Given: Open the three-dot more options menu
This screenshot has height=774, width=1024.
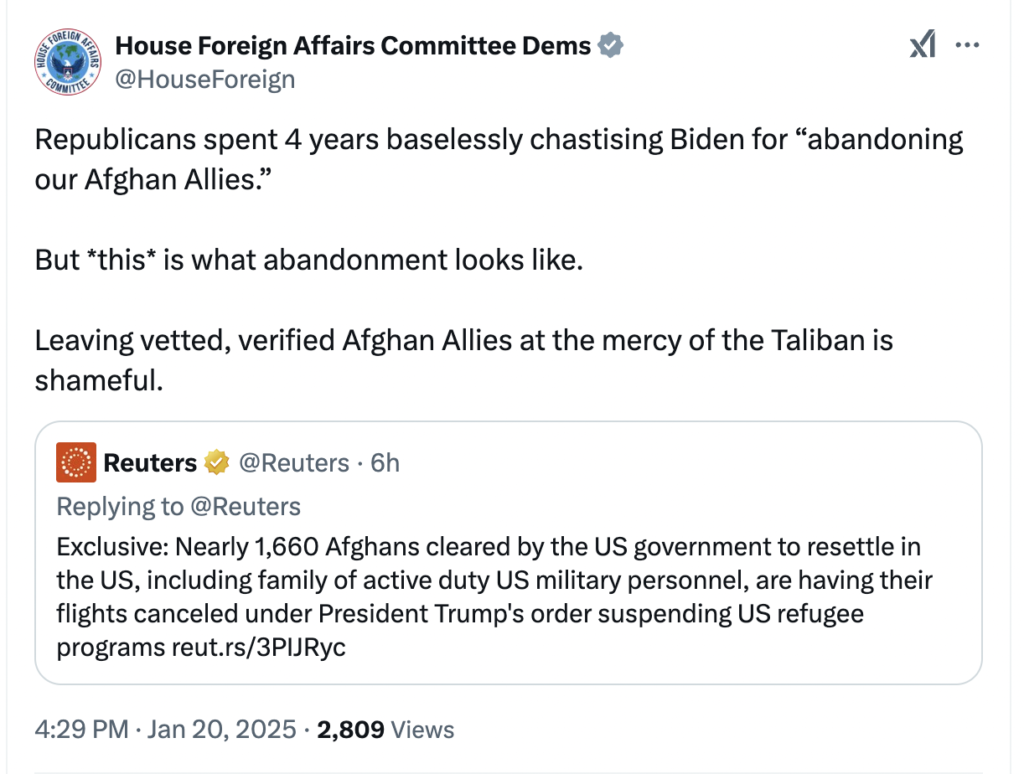Looking at the screenshot, I should [967, 44].
